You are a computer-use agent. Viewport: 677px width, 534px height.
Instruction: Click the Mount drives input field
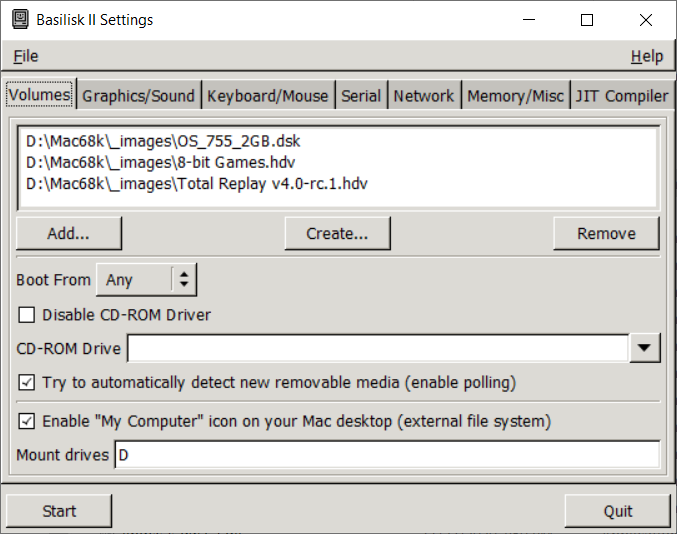tap(387, 455)
